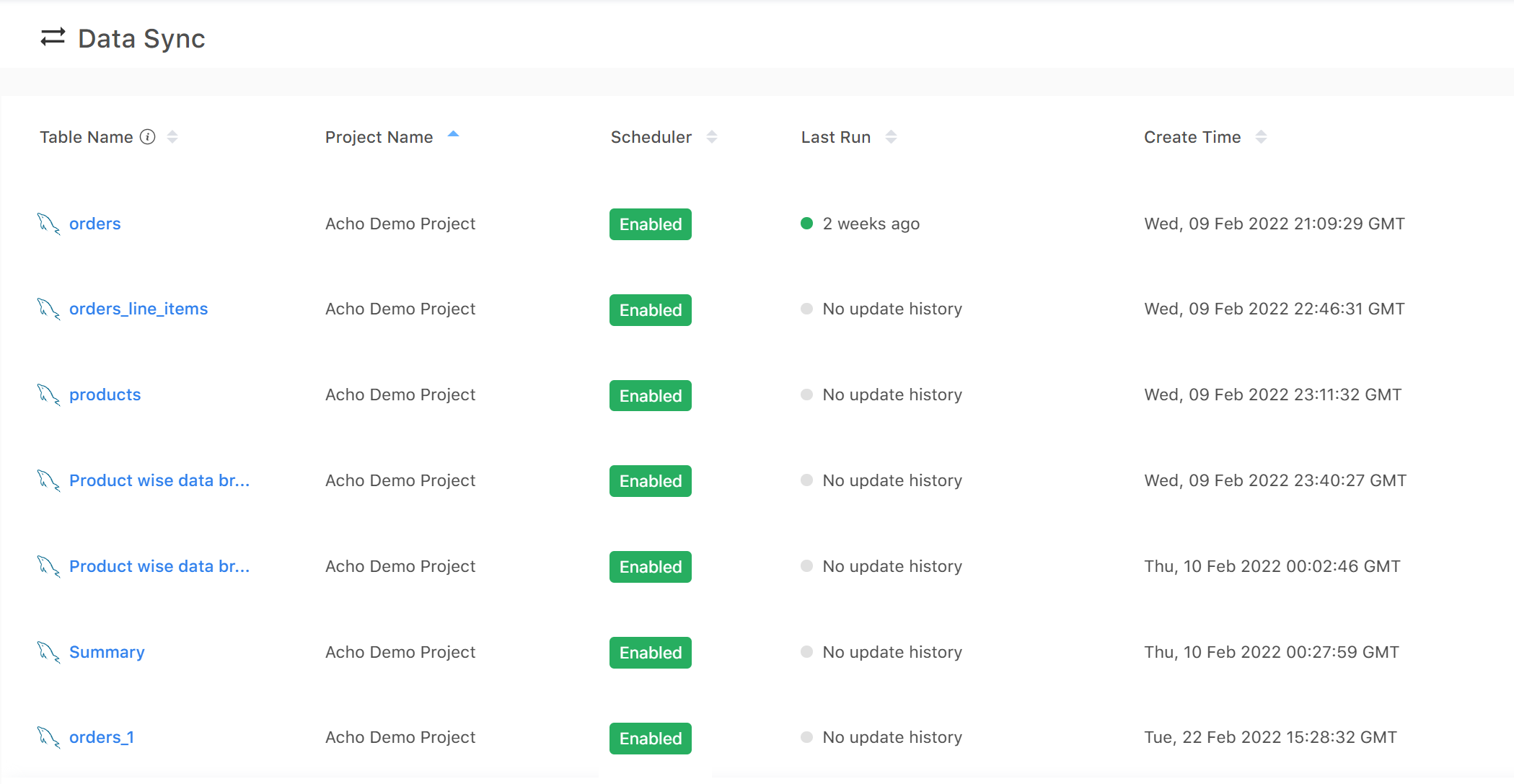Click the MySQL icon next to orders_1
The image size is (1514, 784).
coord(48,737)
